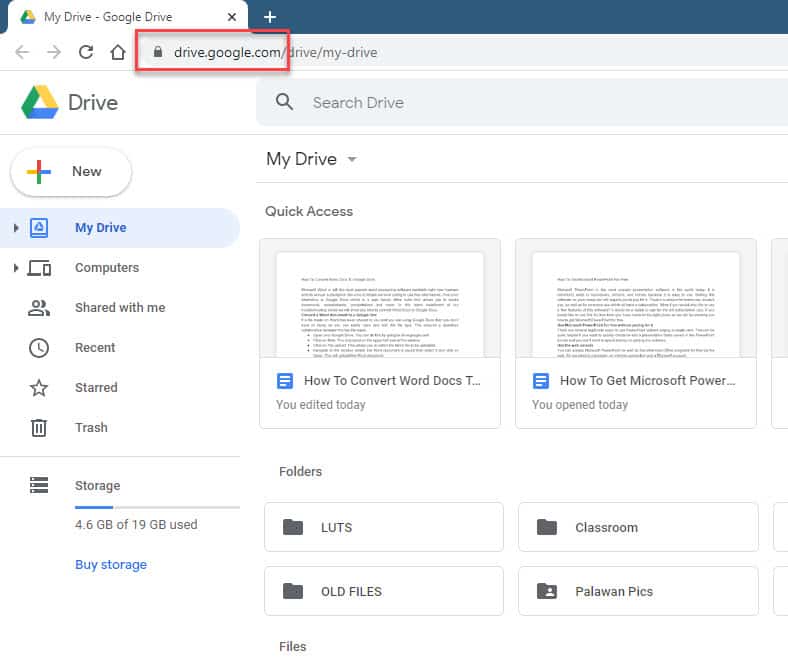788x670 pixels.
Task: Click the Folders heading
Action: click(301, 471)
